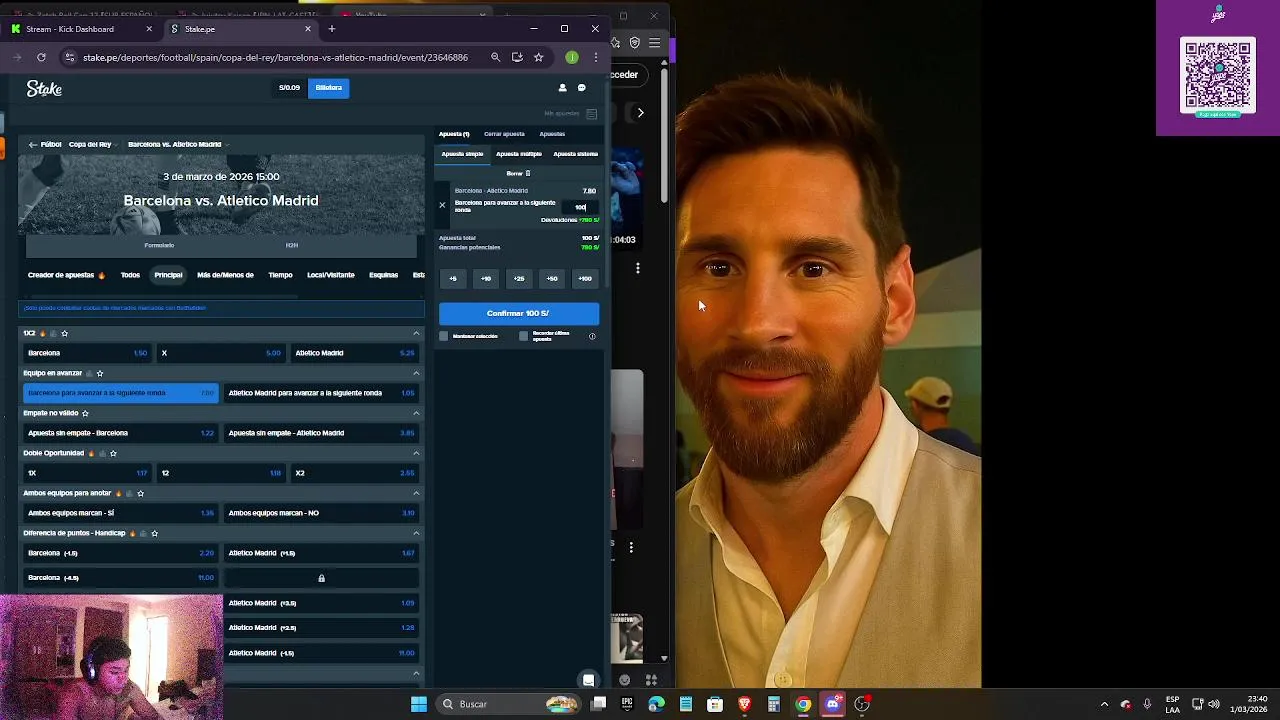Add +100 to the stake
The width and height of the screenshot is (1280, 720).
click(x=585, y=279)
